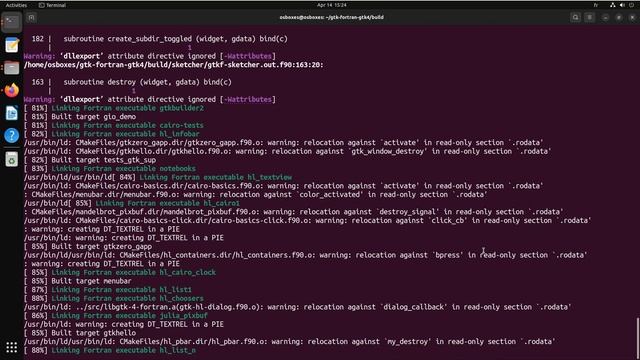Click the 'Linking Fortran executable hl_list_n' line
Image resolution: width=640 pixels, height=360 pixels.
click(x=109, y=350)
